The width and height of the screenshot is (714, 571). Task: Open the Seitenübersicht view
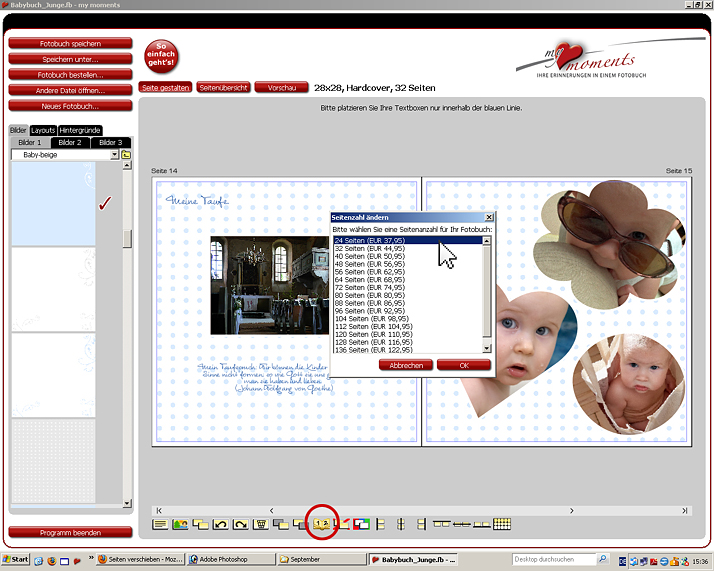point(223,87)
